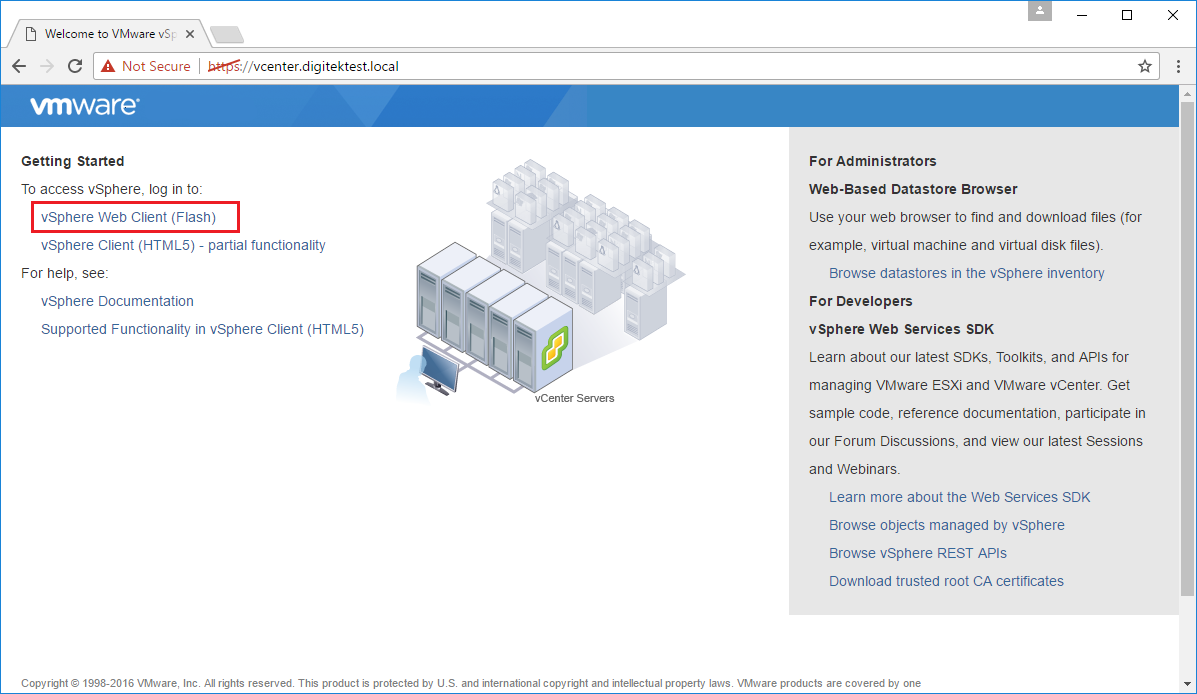Click the vCenter Servers caption text
1197x694 pixels.
(x=574, y=398)
